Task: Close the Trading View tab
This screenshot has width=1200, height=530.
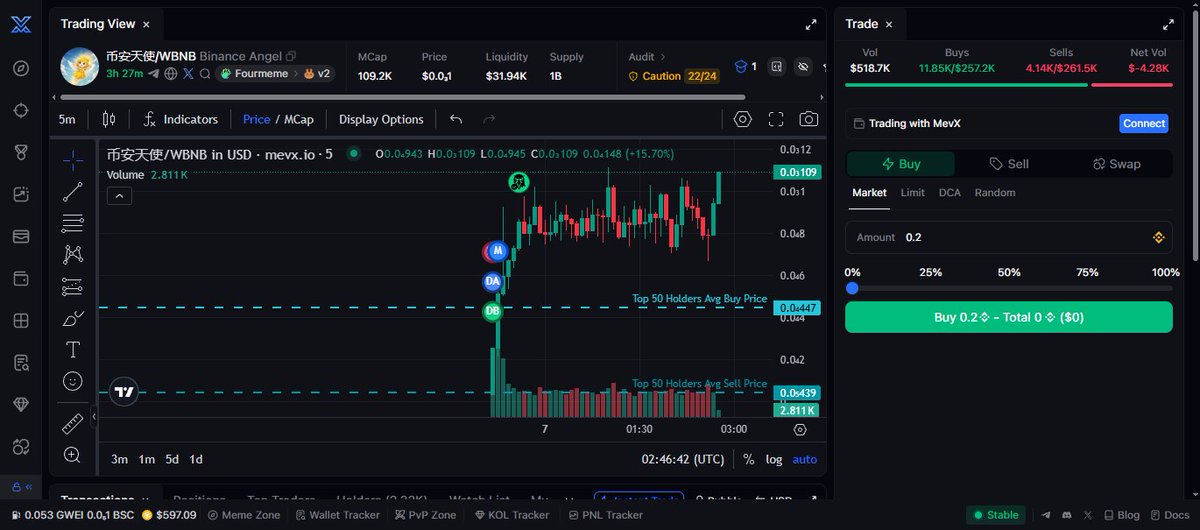Action: [x=146, y=24]
